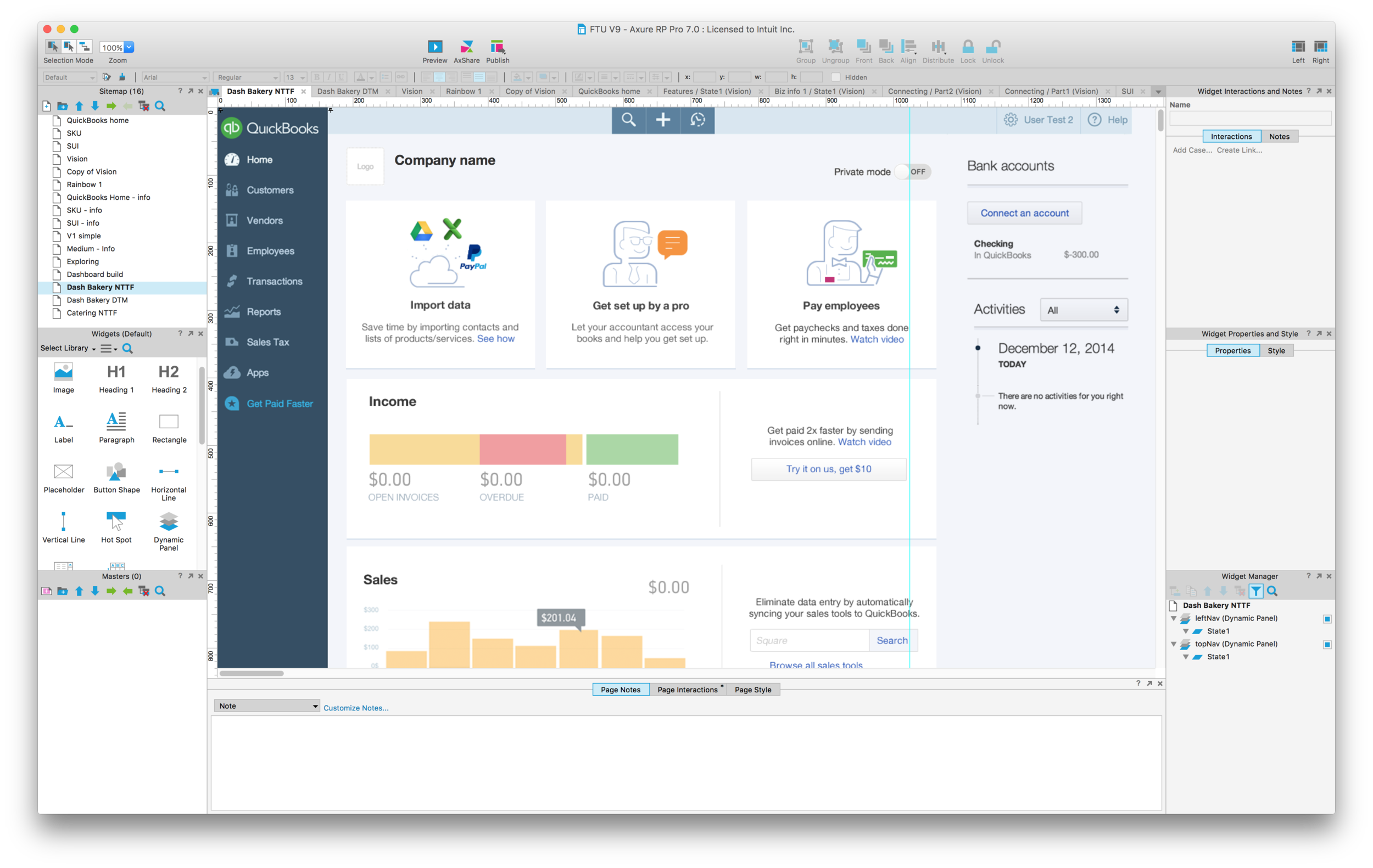Viewport: 1373px width, 868px height.
Task: Delete the selected Sitemap page
Action: point(144,106)
